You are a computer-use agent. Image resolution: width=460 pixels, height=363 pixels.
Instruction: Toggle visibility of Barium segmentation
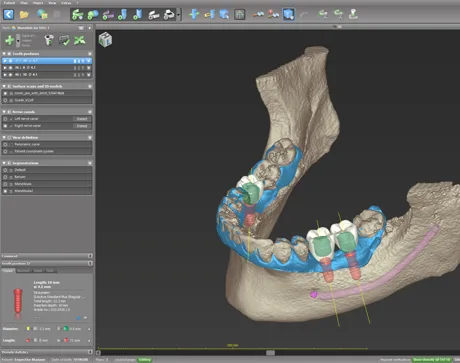(5, 177)
